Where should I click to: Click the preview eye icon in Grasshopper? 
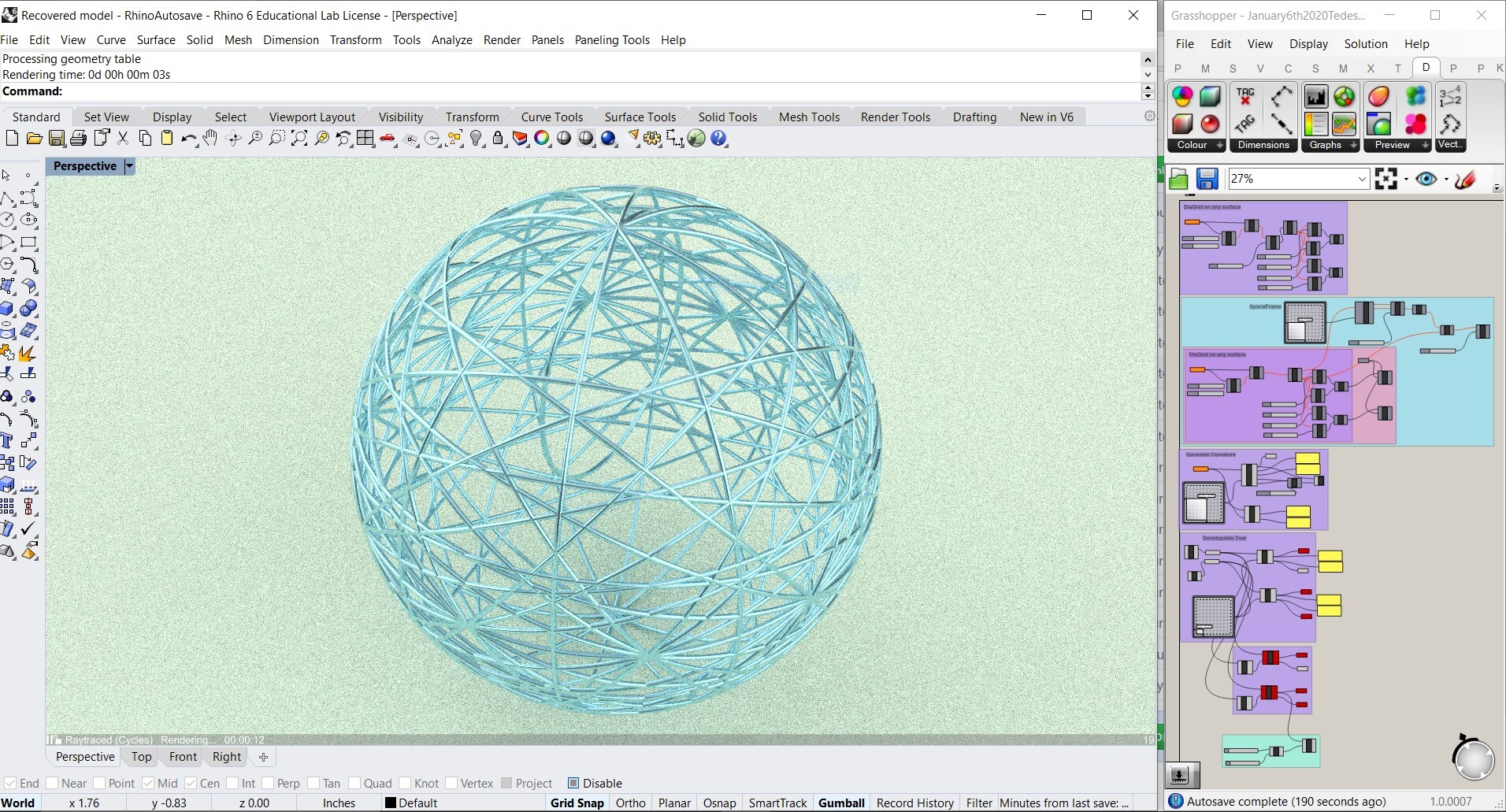click(x=1428, y=179)
